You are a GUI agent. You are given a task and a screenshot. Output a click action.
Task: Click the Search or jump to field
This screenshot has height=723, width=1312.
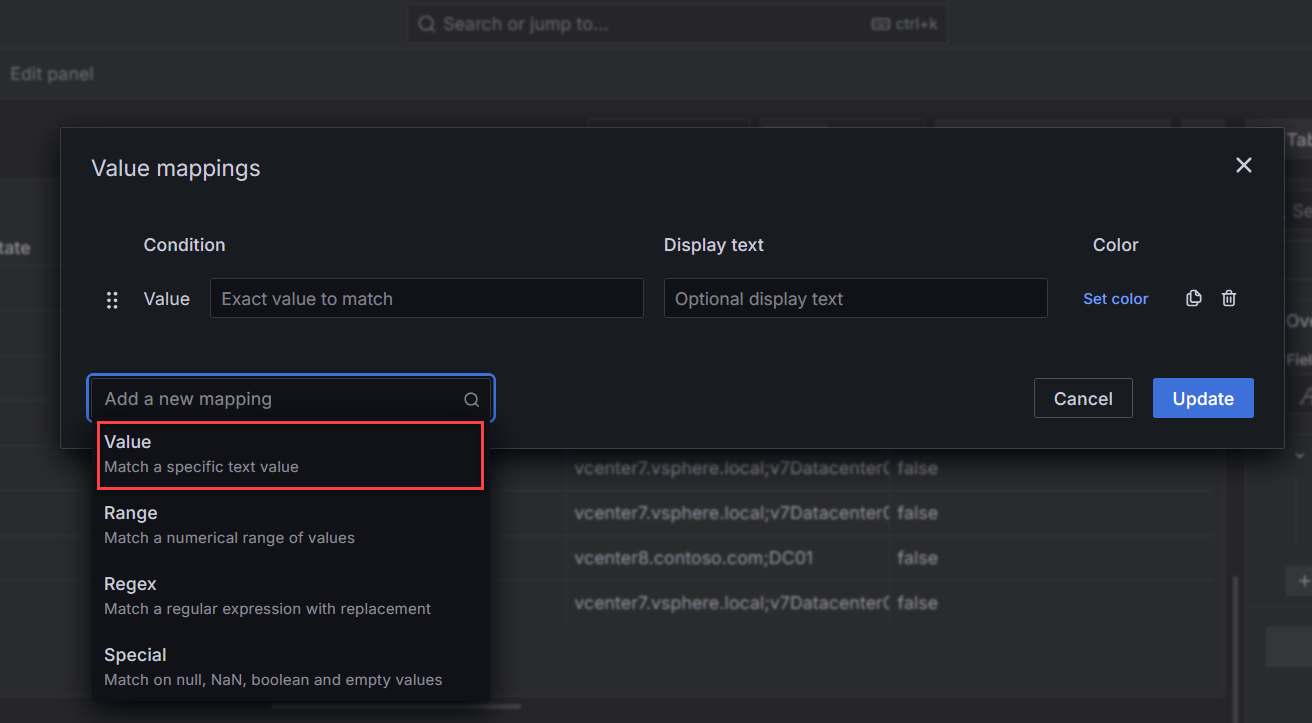pos(640,24)
